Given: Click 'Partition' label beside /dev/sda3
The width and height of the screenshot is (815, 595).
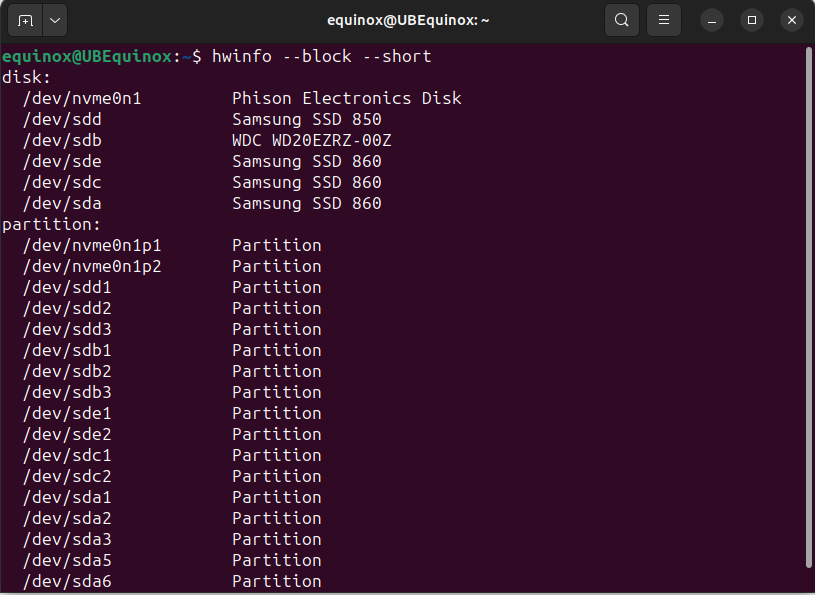Looking at the screenshot, I should tap(277, 539).
